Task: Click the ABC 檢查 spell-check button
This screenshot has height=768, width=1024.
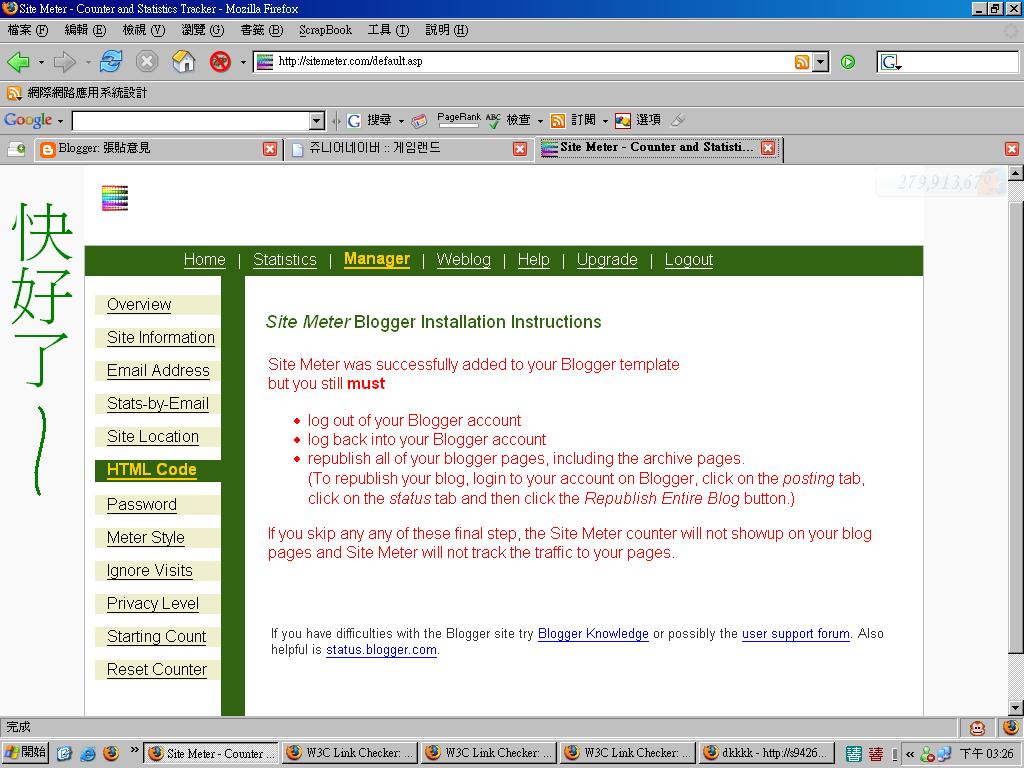Action: coord(508,120)
